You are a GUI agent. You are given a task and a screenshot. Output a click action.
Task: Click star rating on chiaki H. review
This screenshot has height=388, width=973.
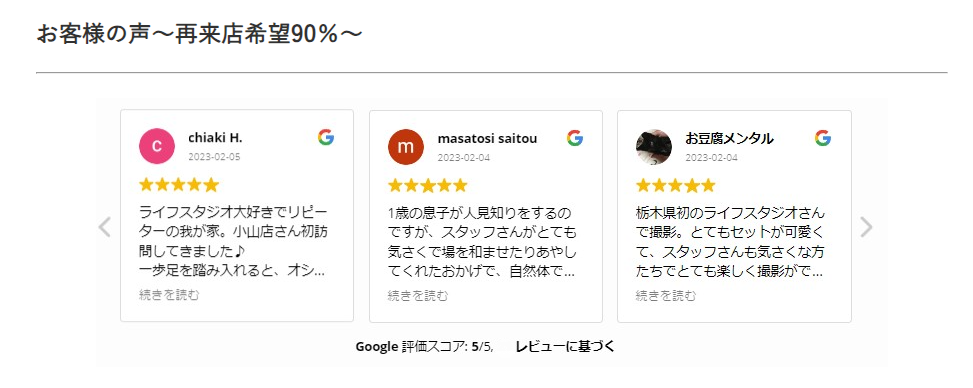click(179, 184)
